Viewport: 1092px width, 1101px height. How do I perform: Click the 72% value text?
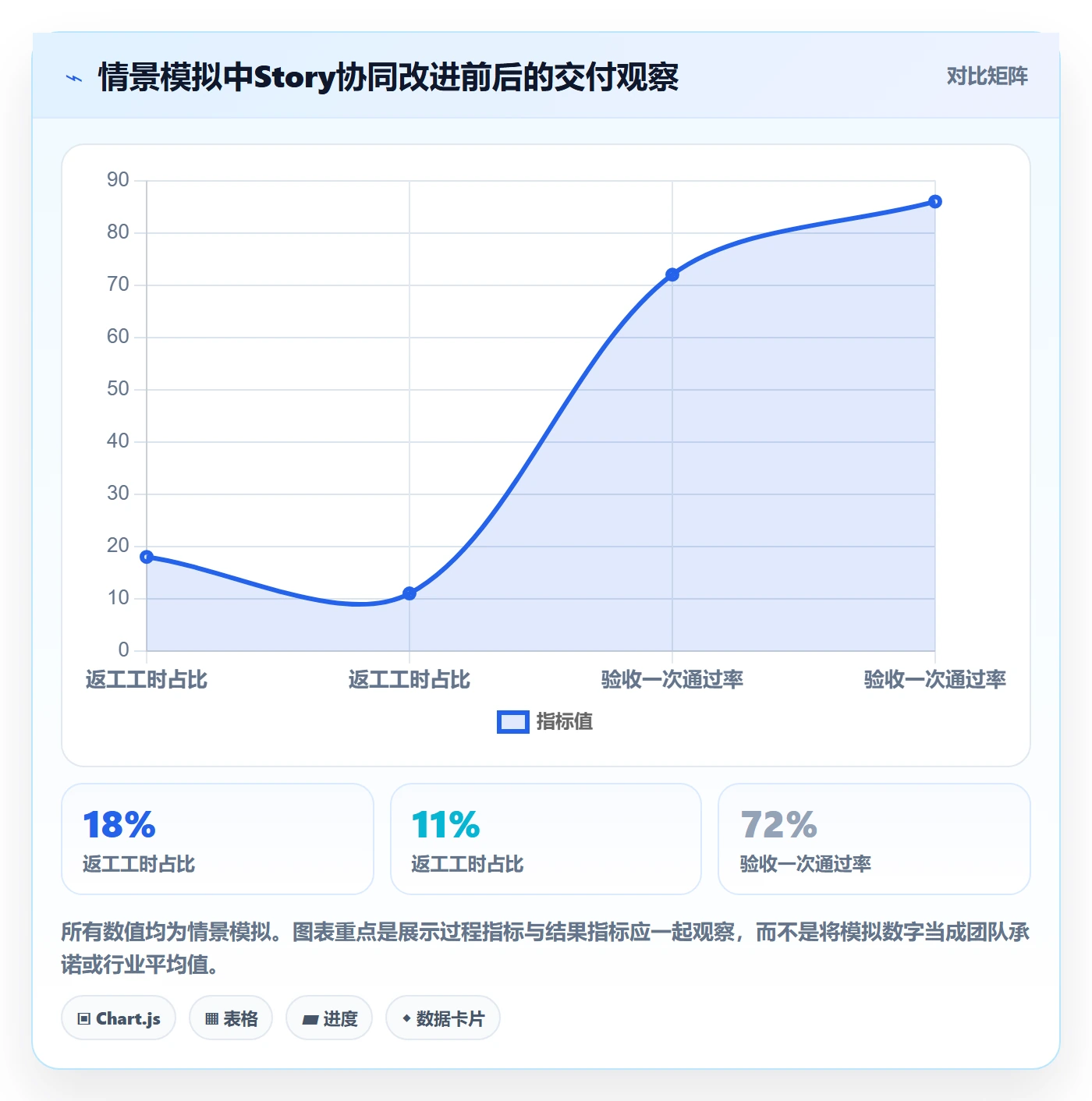pyautogui.click(x=778, y=825)
